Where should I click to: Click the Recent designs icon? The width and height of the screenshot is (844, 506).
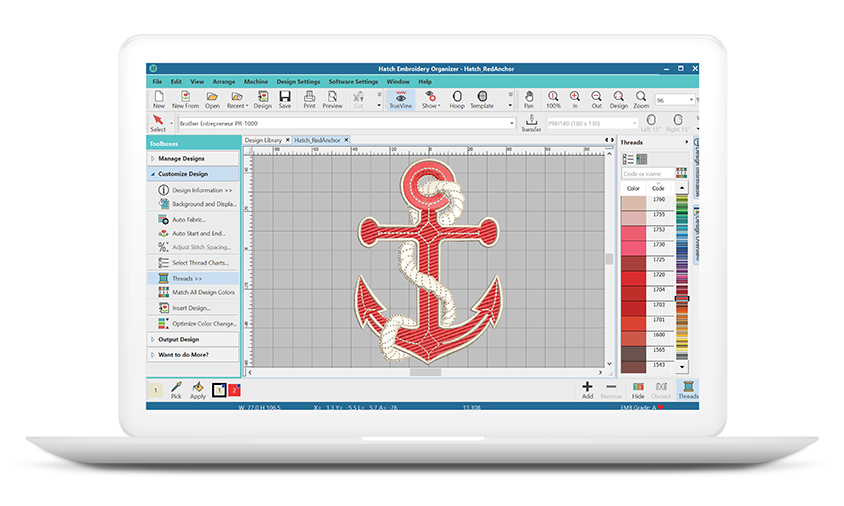click(x=237, y=100)
